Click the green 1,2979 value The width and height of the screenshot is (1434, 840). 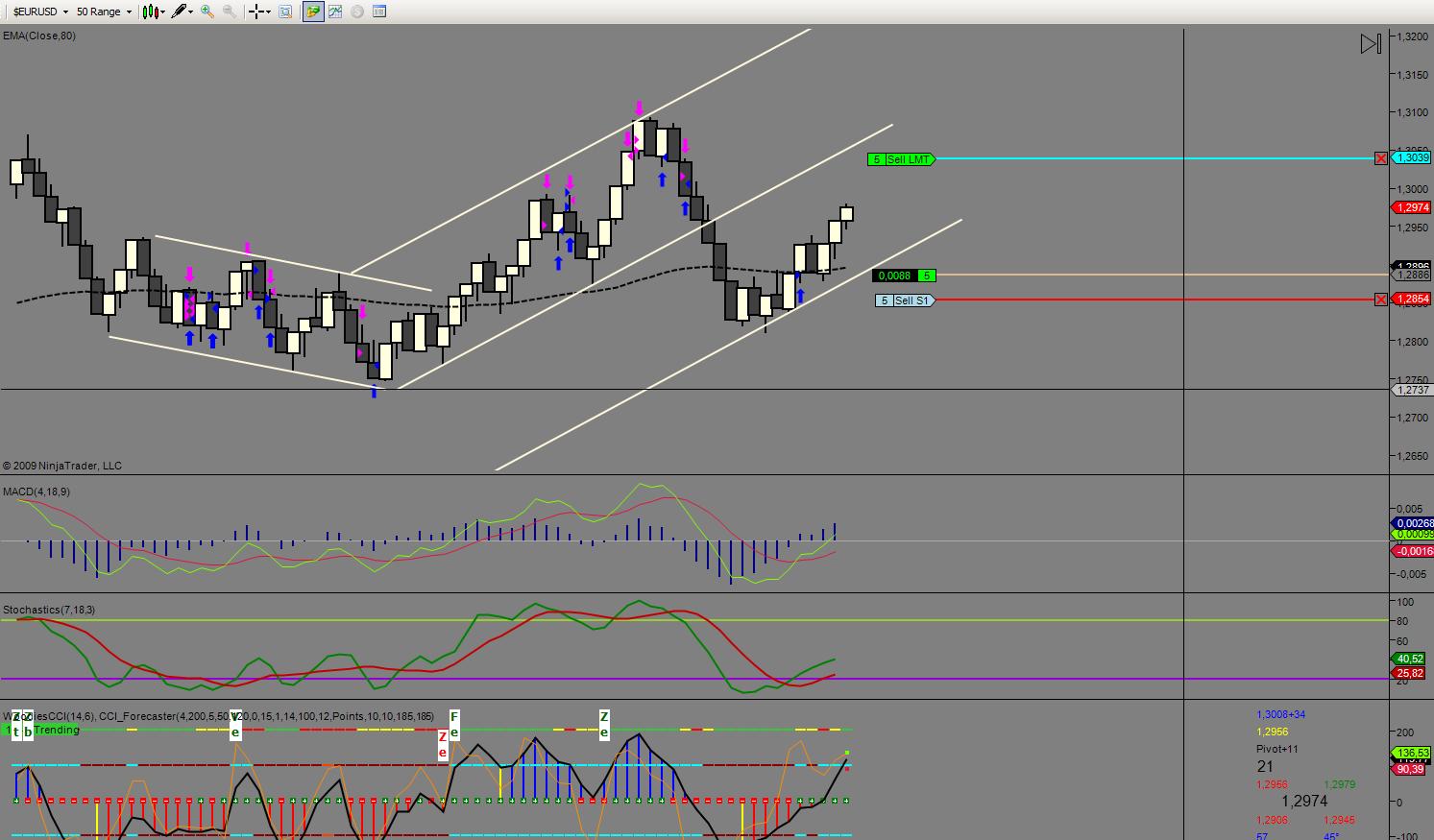tap(1340, 784)
